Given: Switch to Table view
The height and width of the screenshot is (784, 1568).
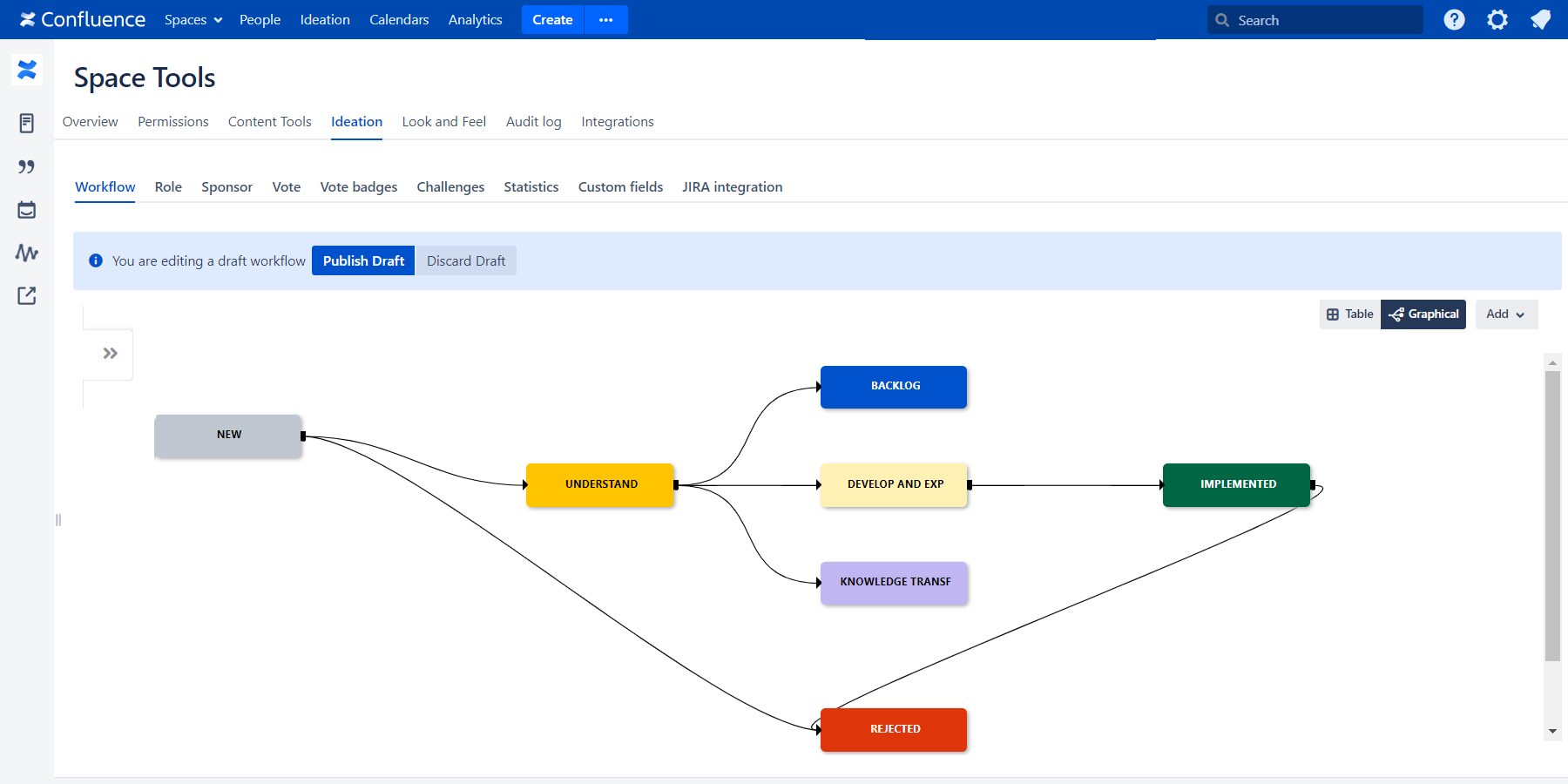Looking at the screenshot, I should click(x=1350, y=314).
